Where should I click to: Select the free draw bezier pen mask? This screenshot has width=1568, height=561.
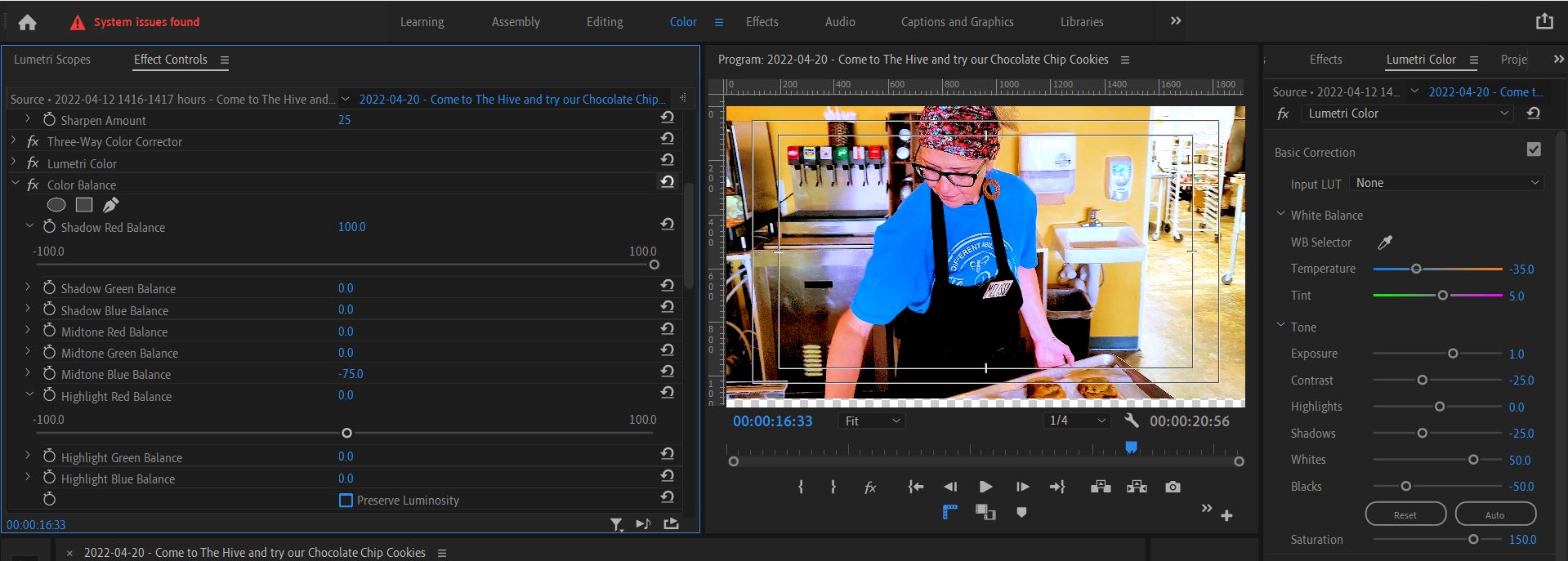(x=111, y=205)
